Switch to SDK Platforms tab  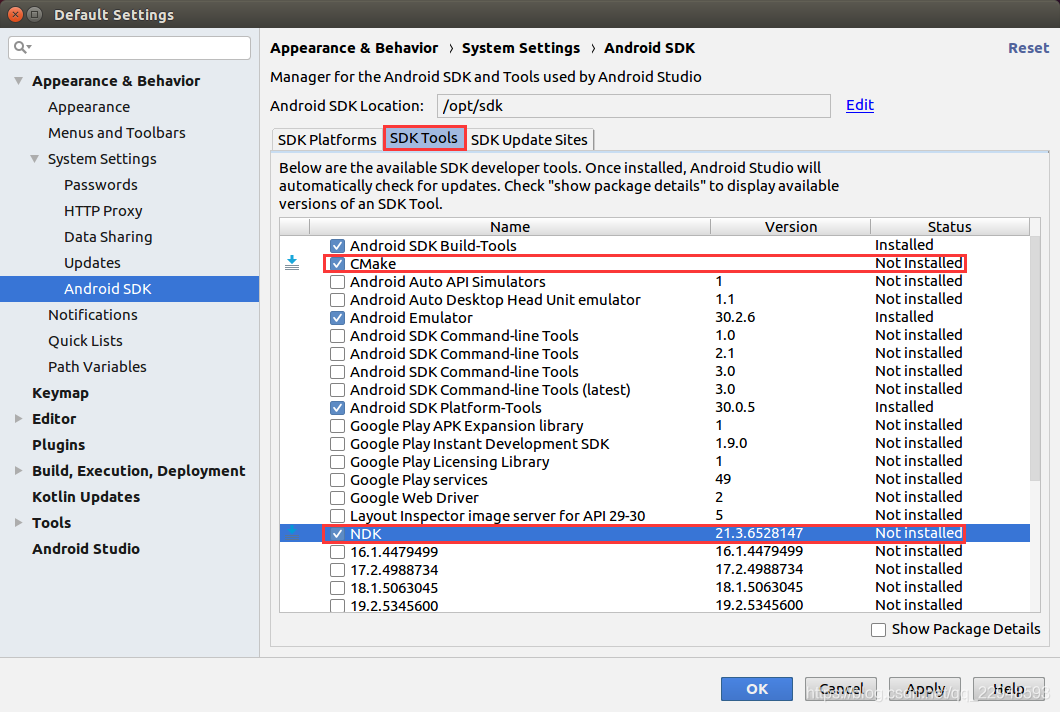tap(327, 139)
